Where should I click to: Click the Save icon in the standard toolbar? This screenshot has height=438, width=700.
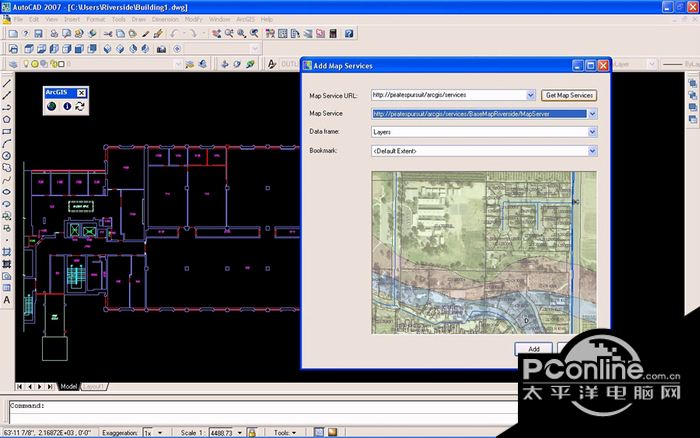click(38, 33)
